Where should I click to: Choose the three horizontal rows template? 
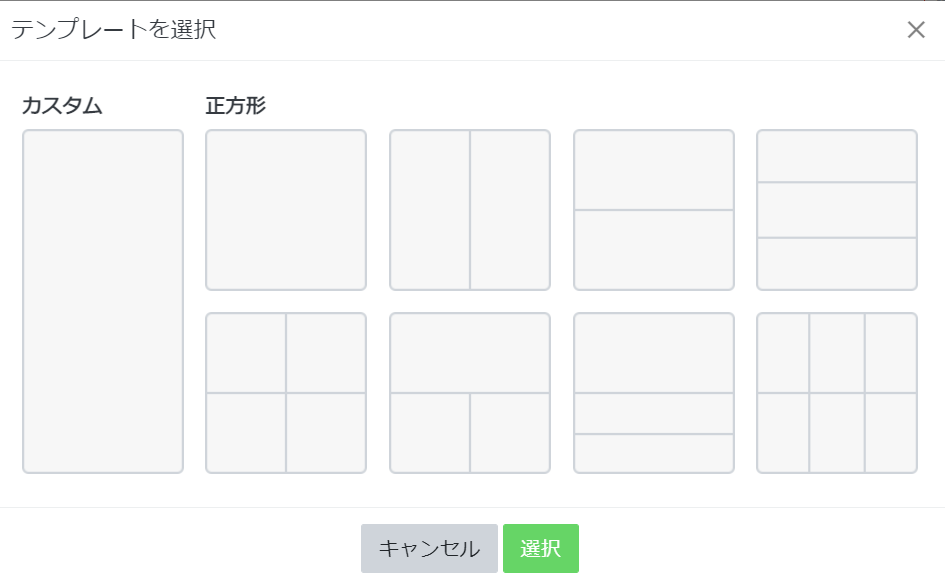837,210
